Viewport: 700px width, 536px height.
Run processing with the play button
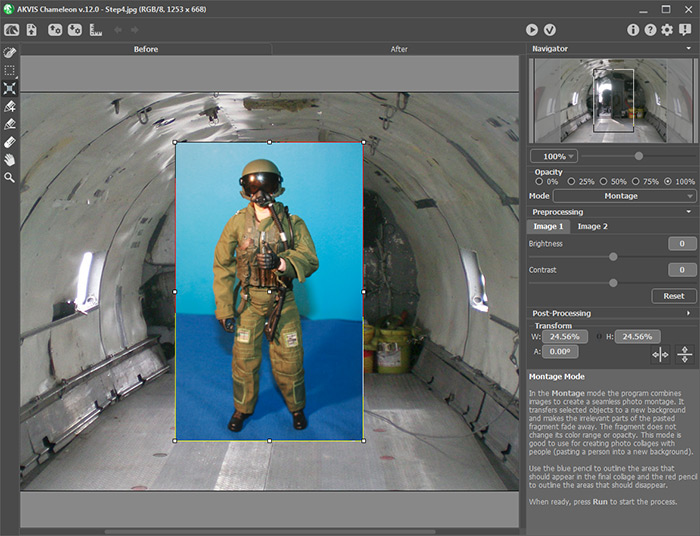click(x=531, y=30)
